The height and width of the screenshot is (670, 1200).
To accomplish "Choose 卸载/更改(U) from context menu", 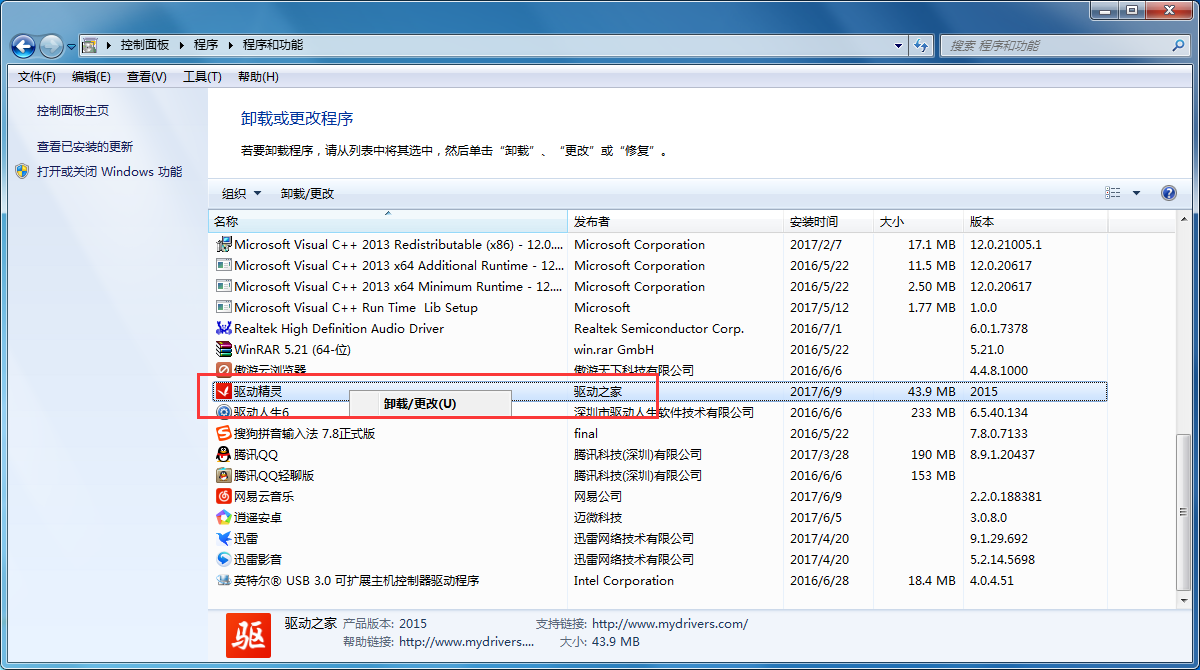I will pos(420,404).
